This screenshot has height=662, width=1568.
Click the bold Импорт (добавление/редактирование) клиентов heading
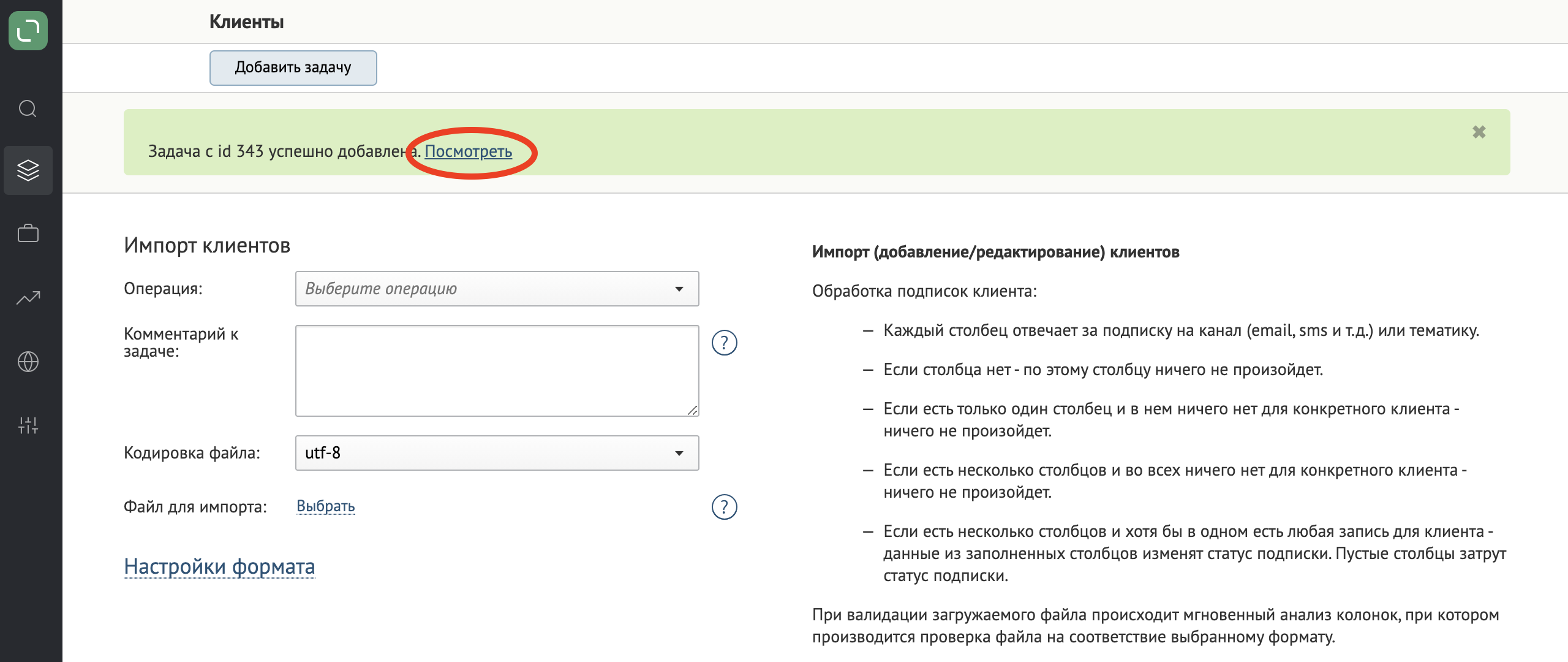coord(996,252)
